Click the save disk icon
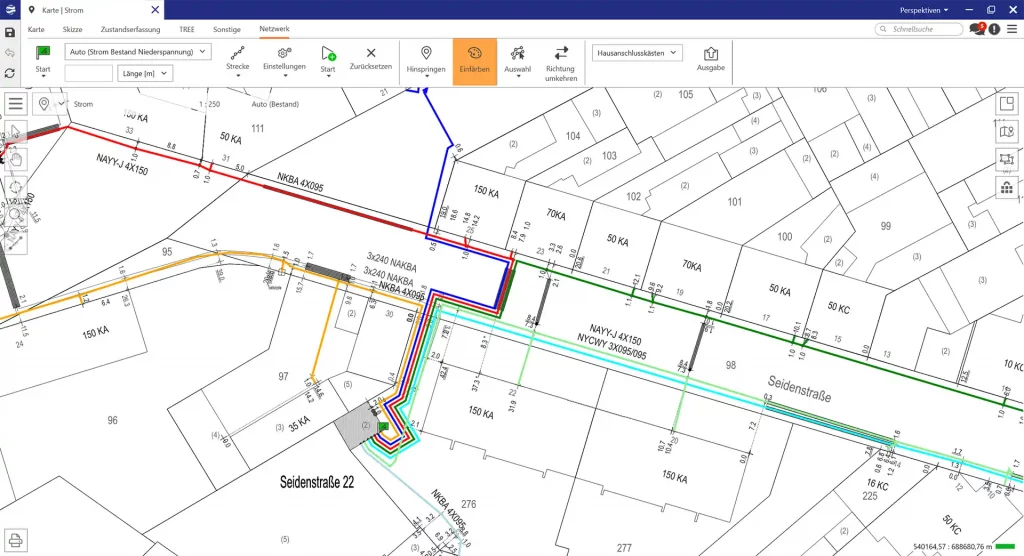 coord(10,32)
